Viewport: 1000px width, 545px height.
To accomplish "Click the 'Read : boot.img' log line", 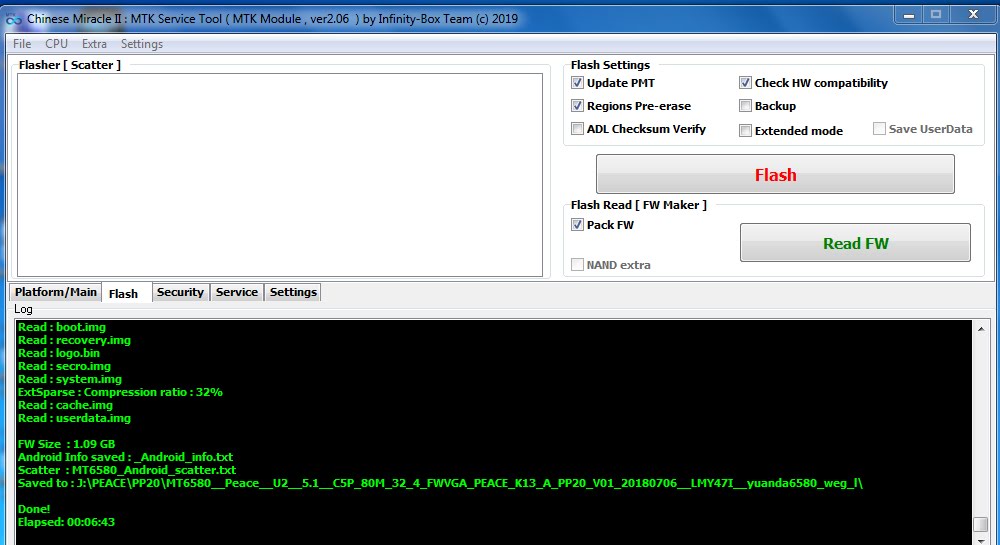I will pos(62,327).
